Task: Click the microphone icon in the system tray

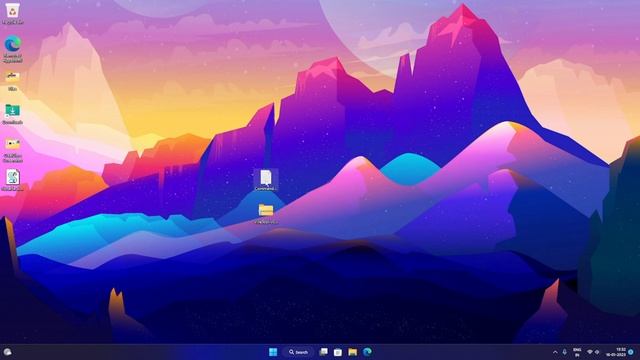Action: [x=565, y=352]
